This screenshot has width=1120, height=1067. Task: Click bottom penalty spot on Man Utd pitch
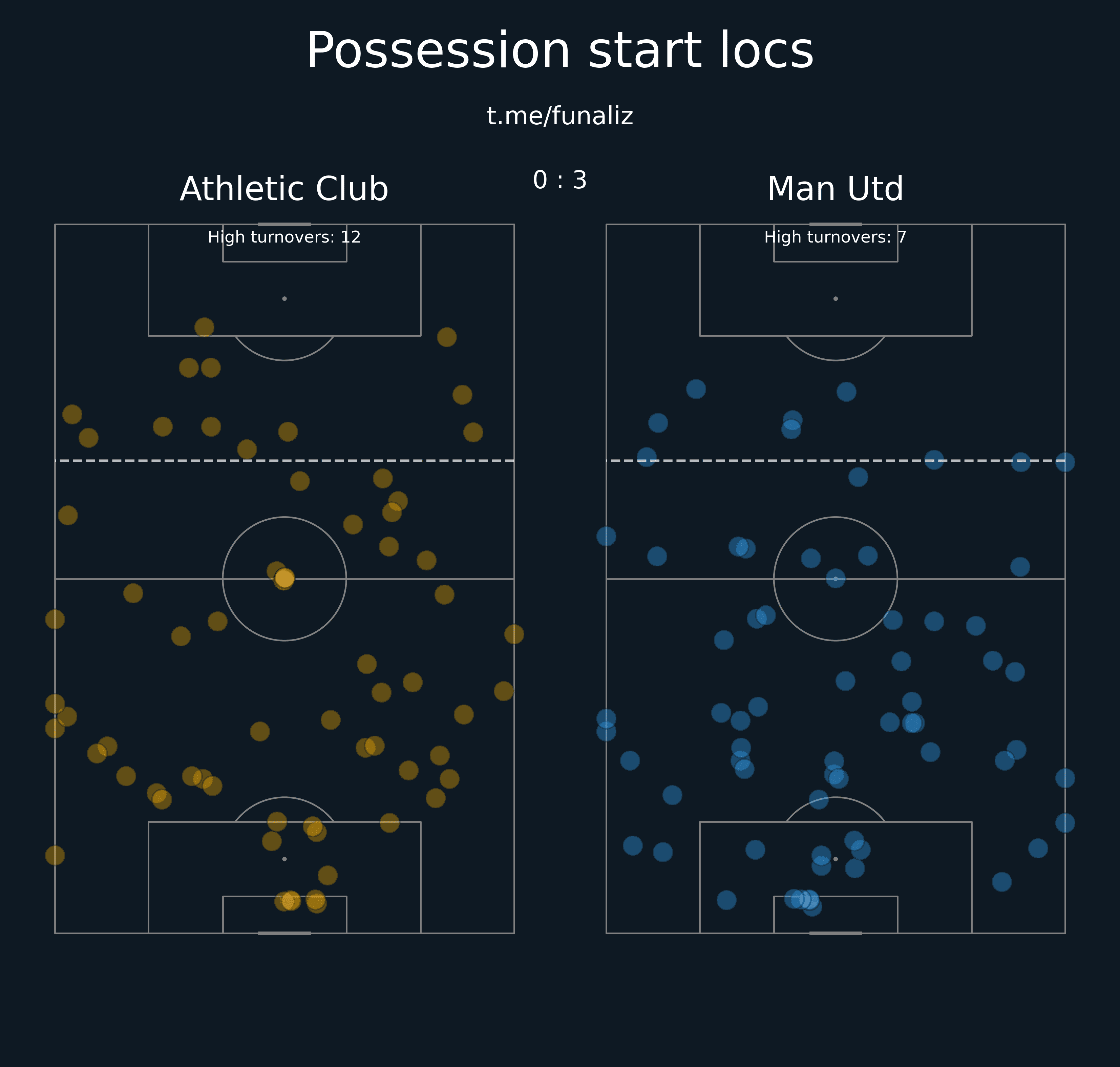(x=835, y=859)
